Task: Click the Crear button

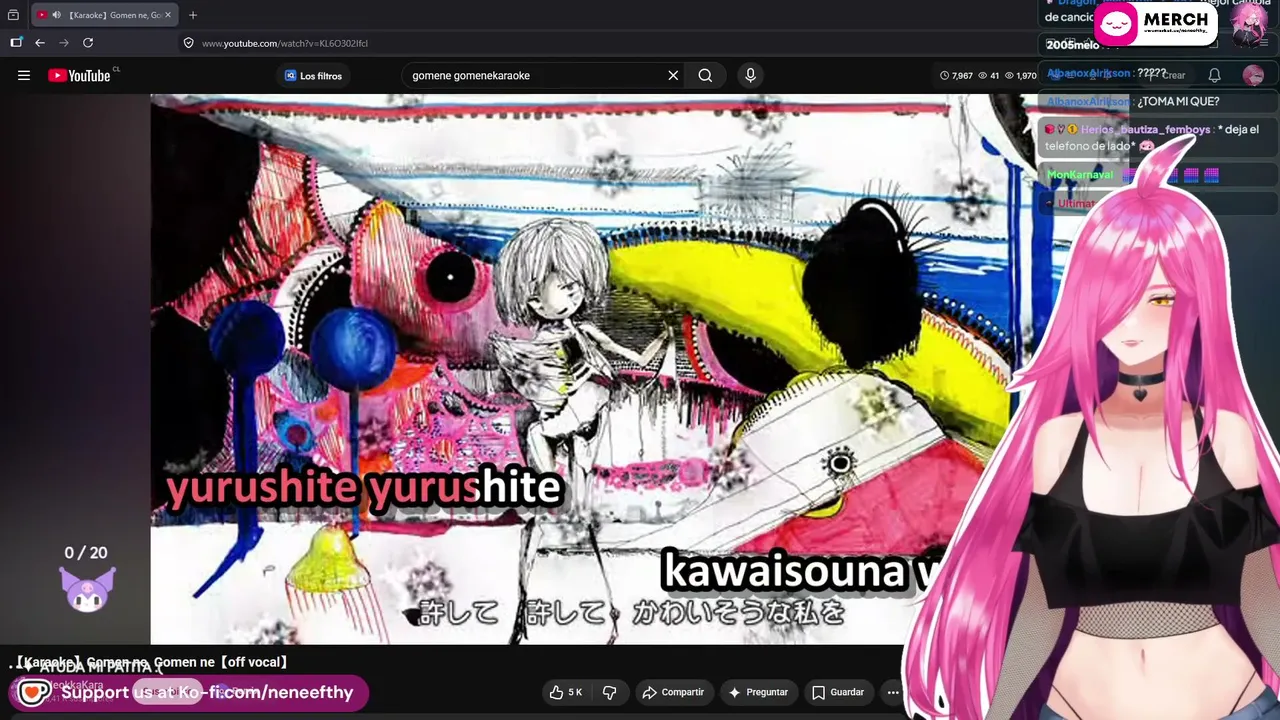Action: [x=1169, y=76]
